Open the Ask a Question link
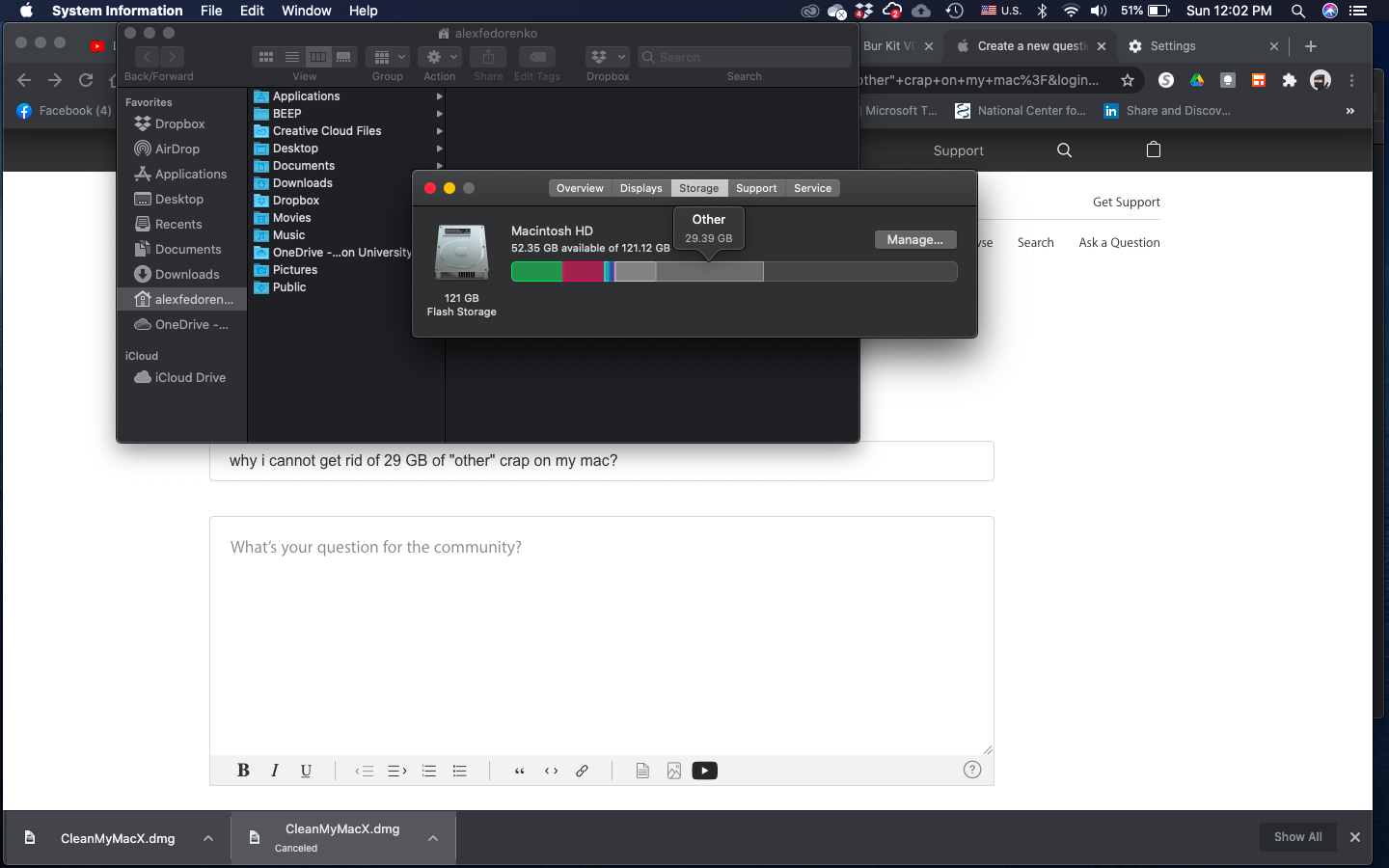 1120,242
